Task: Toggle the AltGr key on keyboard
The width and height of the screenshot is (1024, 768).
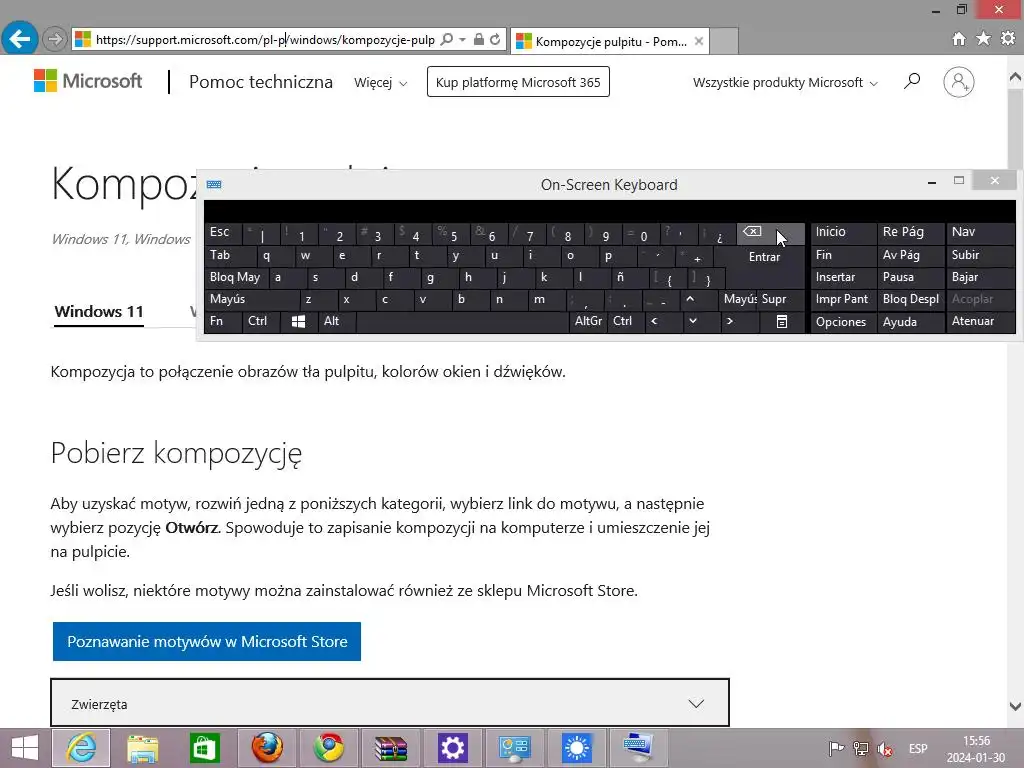Action: pyautogui.click(x=588, y=321)
